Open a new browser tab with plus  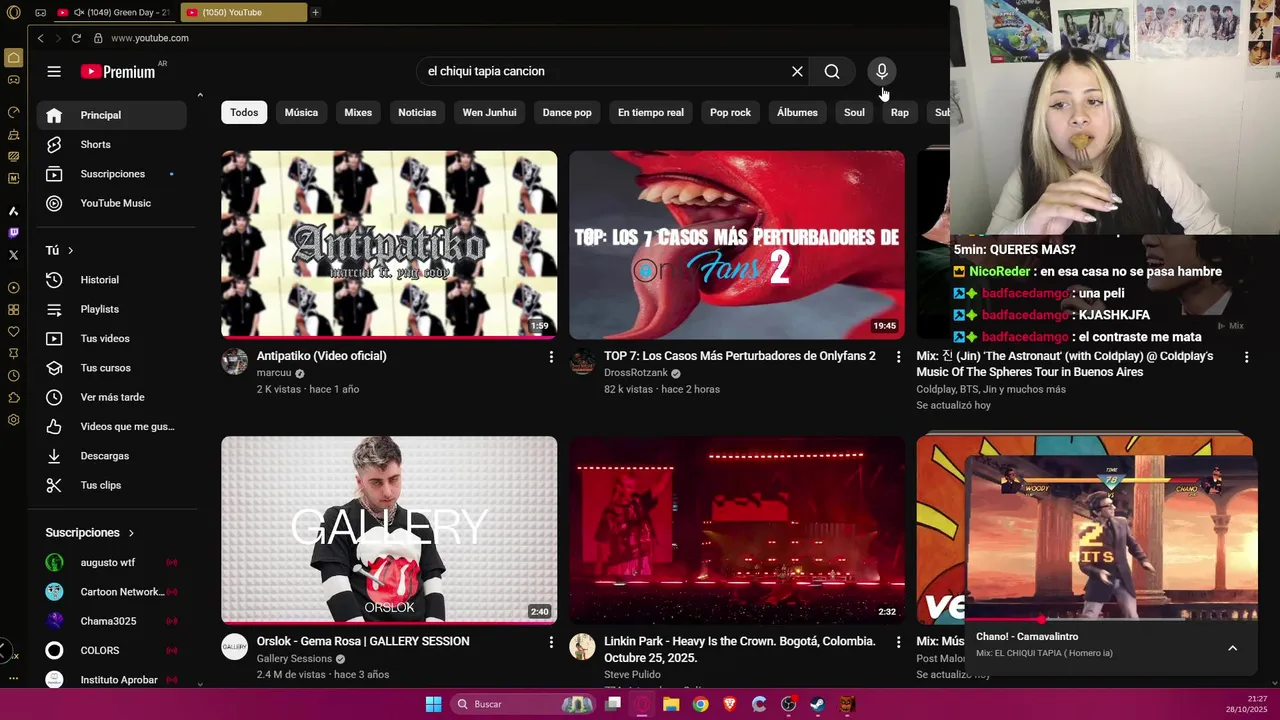[315, 12]
